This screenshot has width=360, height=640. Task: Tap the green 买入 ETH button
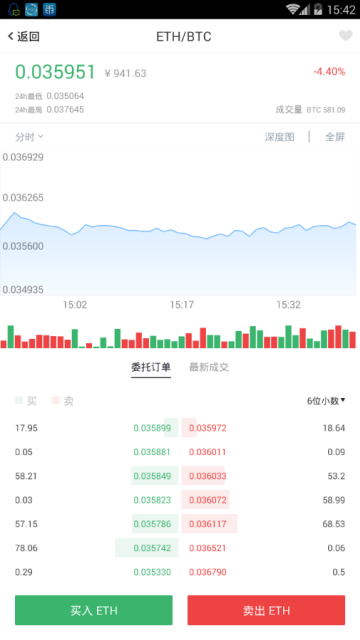pyautogui.click(x=94, y=610)
